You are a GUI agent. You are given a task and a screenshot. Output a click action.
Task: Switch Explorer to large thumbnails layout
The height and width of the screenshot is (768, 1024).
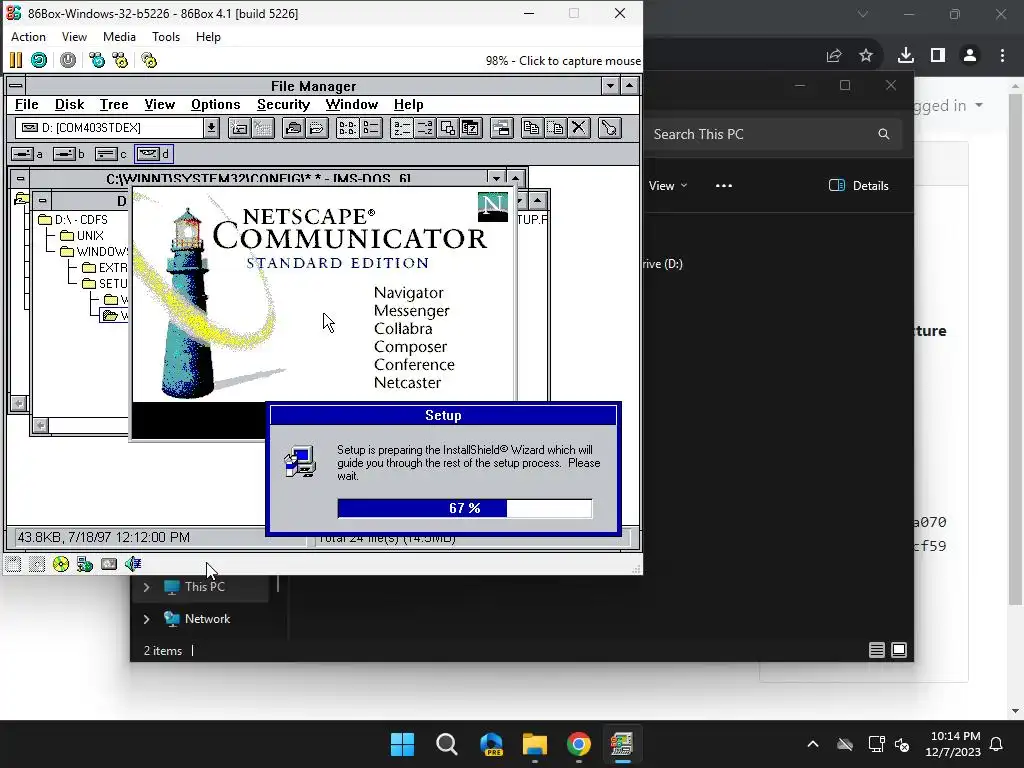pos(899,650)
